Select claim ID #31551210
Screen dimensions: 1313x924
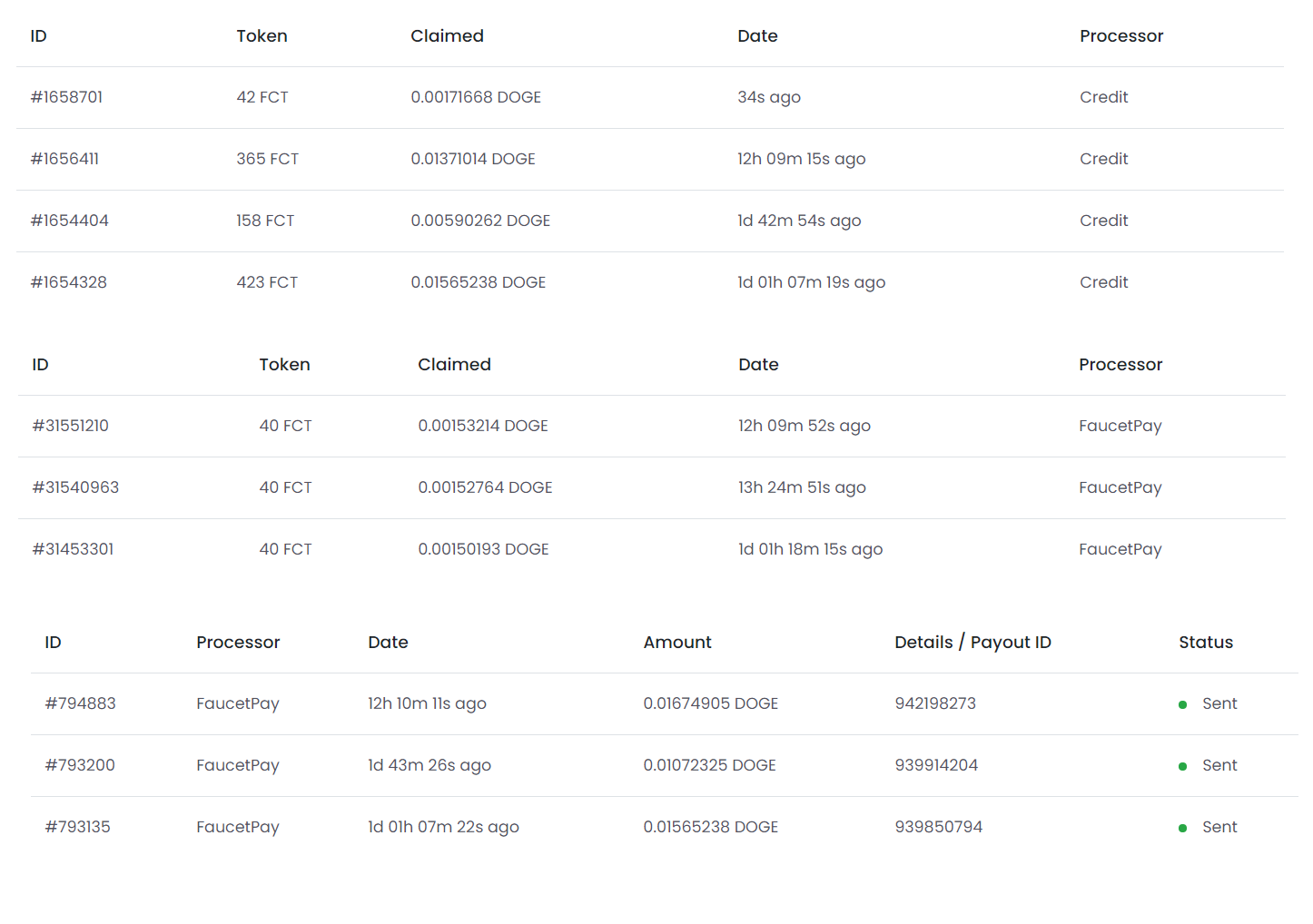[x=70, y=426]
